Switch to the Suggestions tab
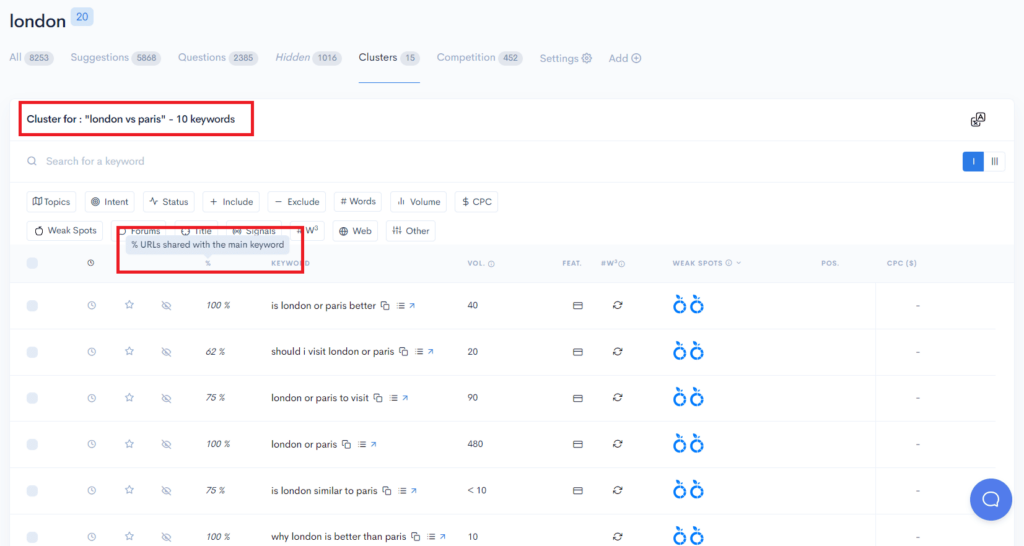This screenshot has width=1024, height=546. click(x=115, y=57)
